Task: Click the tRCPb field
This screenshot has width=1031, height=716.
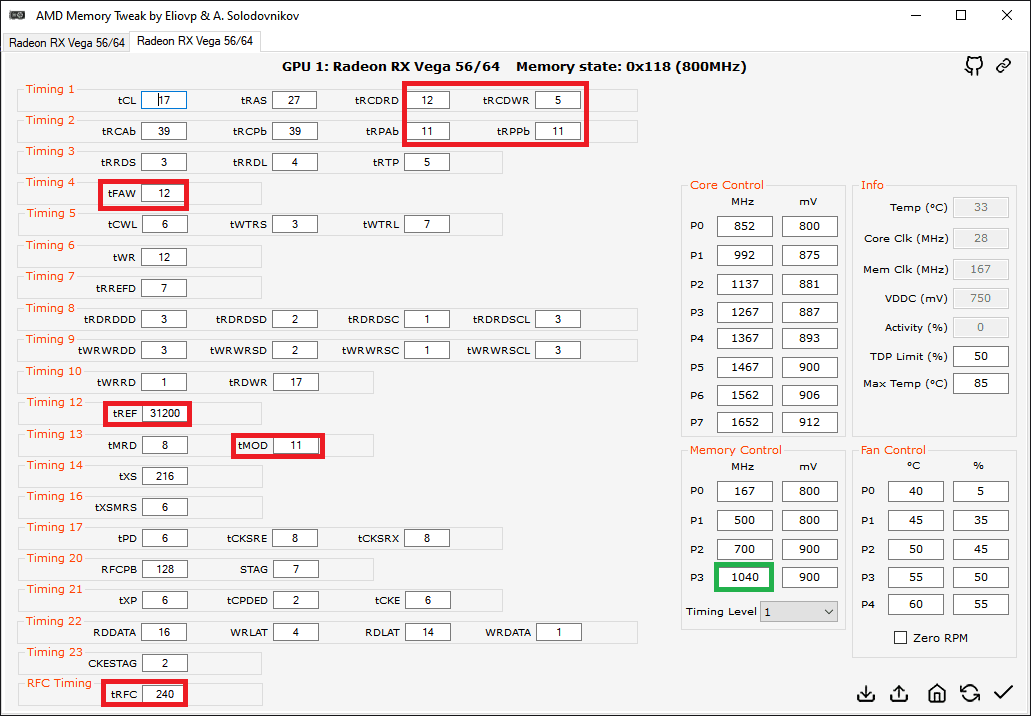Action: click(x=295, y=131)
